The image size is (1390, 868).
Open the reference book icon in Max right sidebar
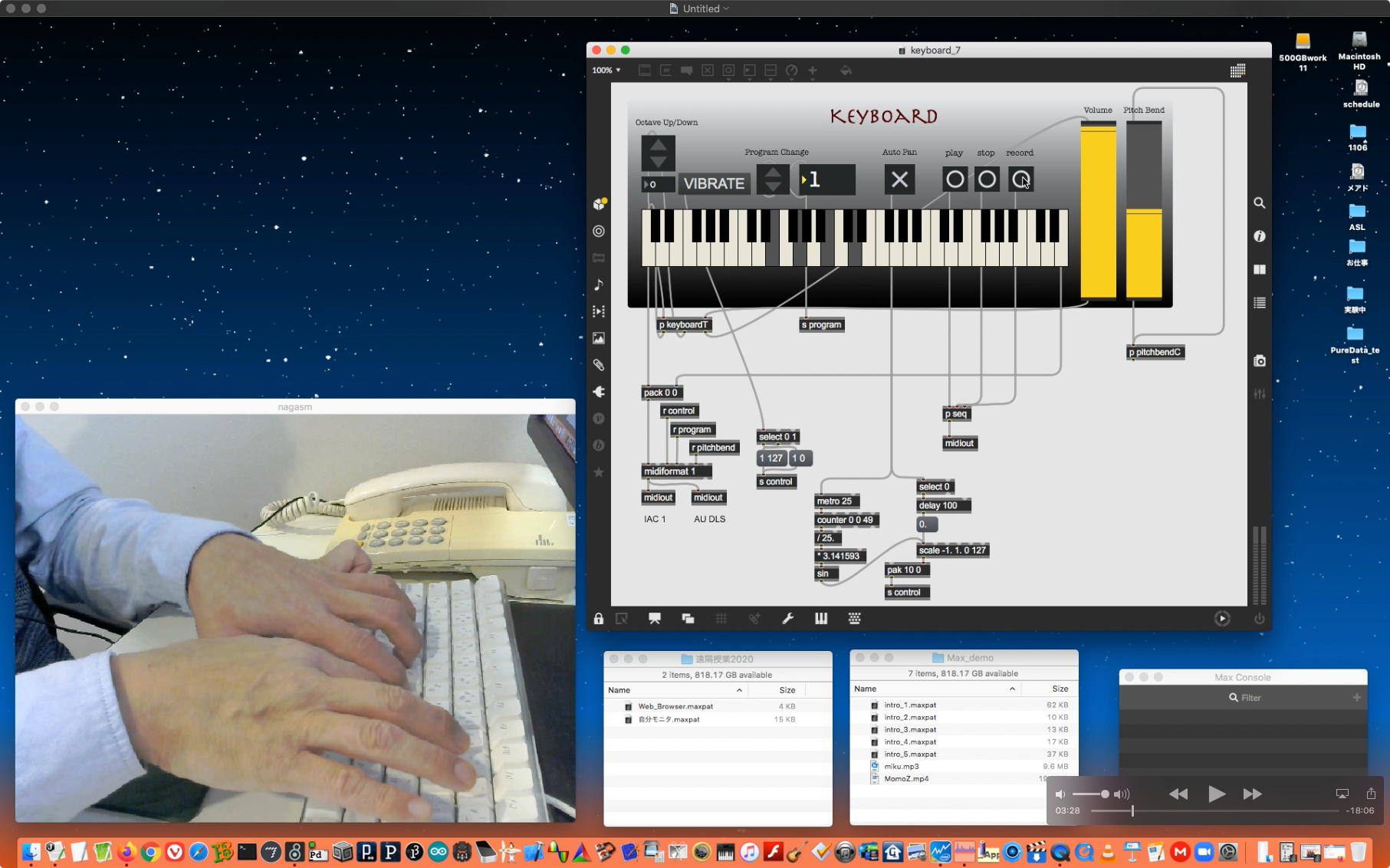point(1259,269)
